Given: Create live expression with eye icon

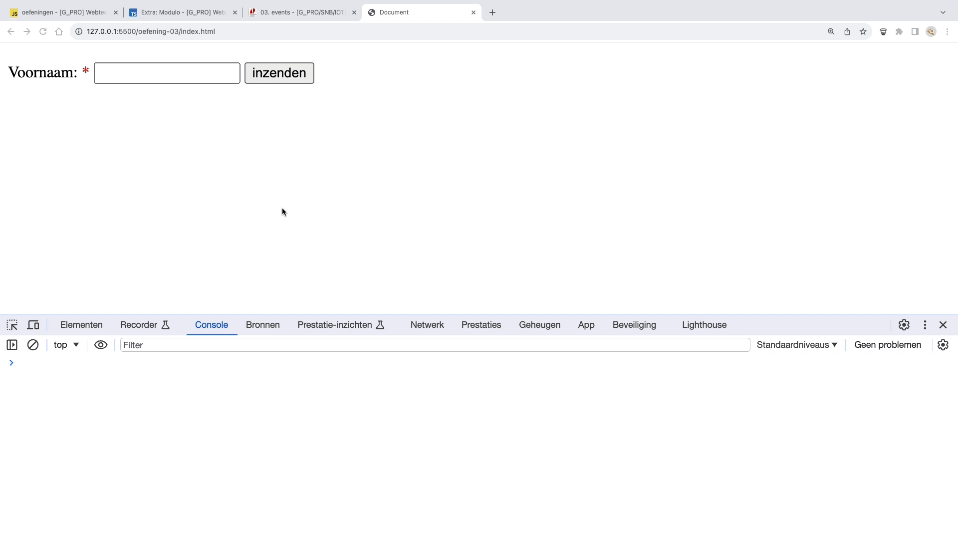Looking at the screenshot, I should point(101,345).
